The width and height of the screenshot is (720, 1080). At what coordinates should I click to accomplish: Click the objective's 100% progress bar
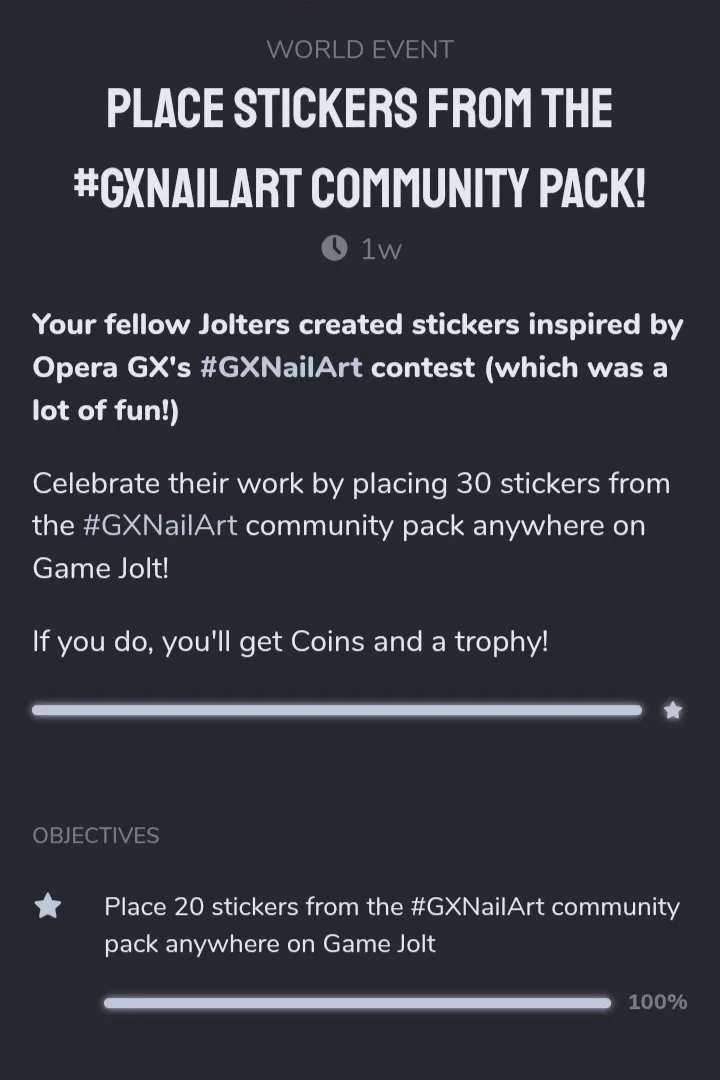click(x=357, y=1002)
